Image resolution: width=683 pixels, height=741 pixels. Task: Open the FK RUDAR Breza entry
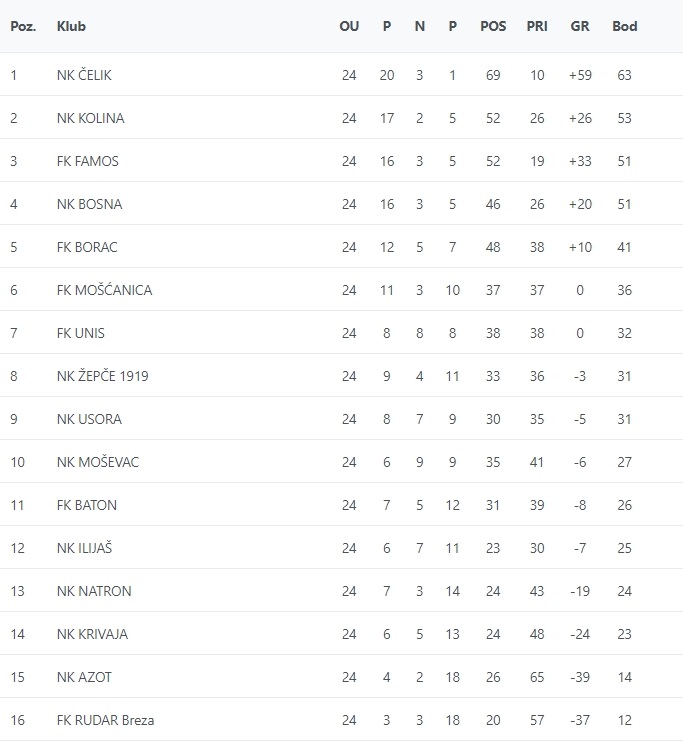point(106,720)
